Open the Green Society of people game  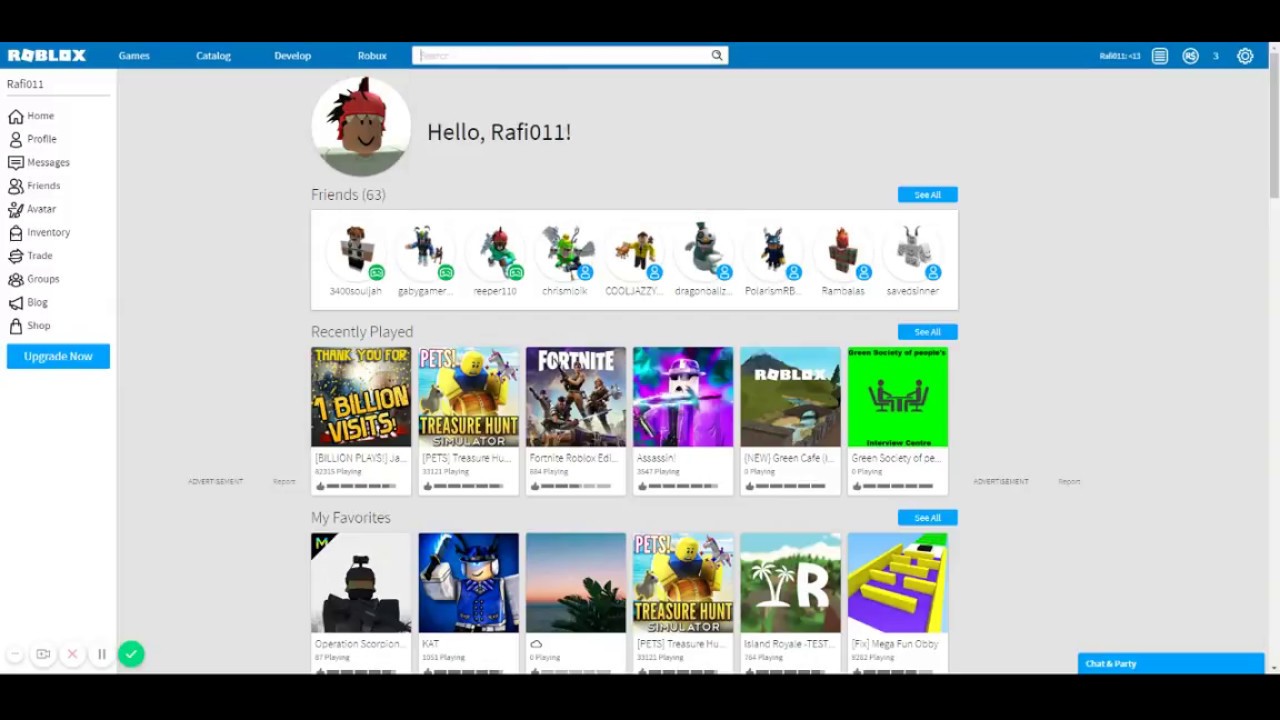pos(898,397)
